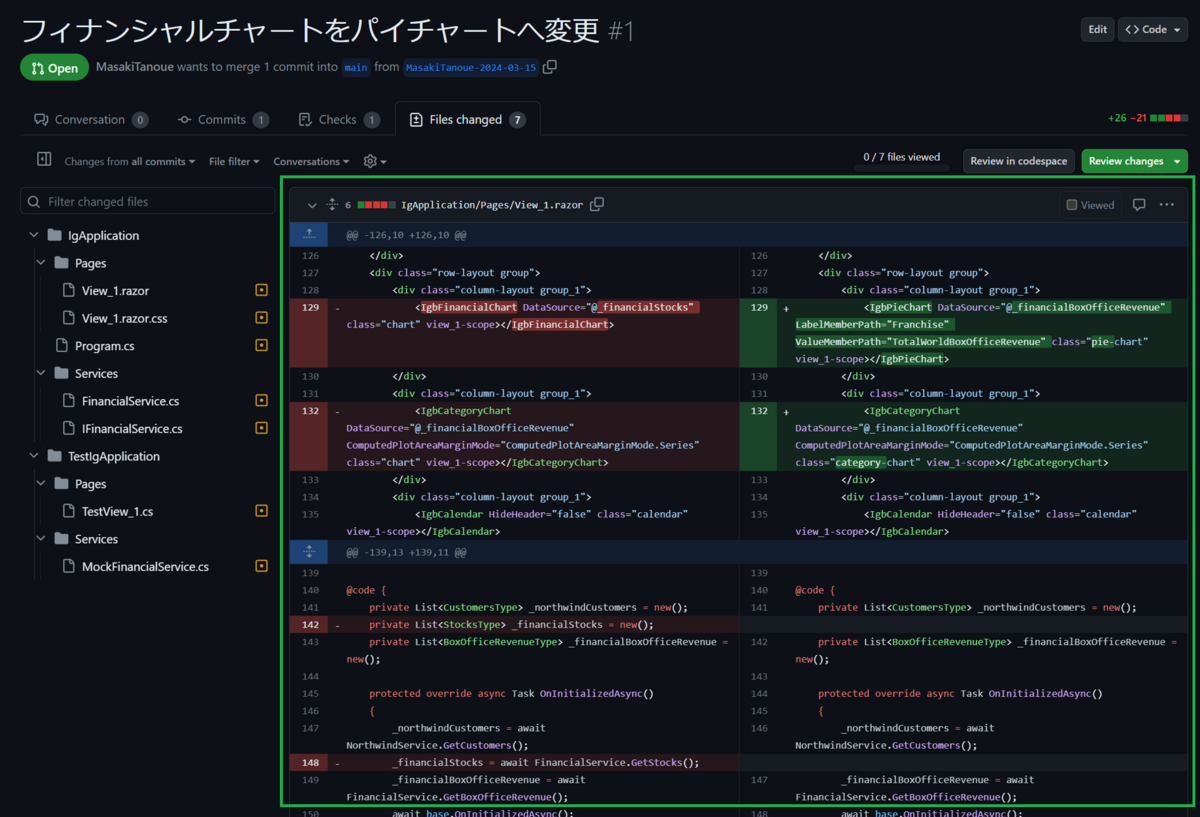Collapse the View_1.razor file diff chevron
Screen dimensions: 1200x817
(312, 205)
